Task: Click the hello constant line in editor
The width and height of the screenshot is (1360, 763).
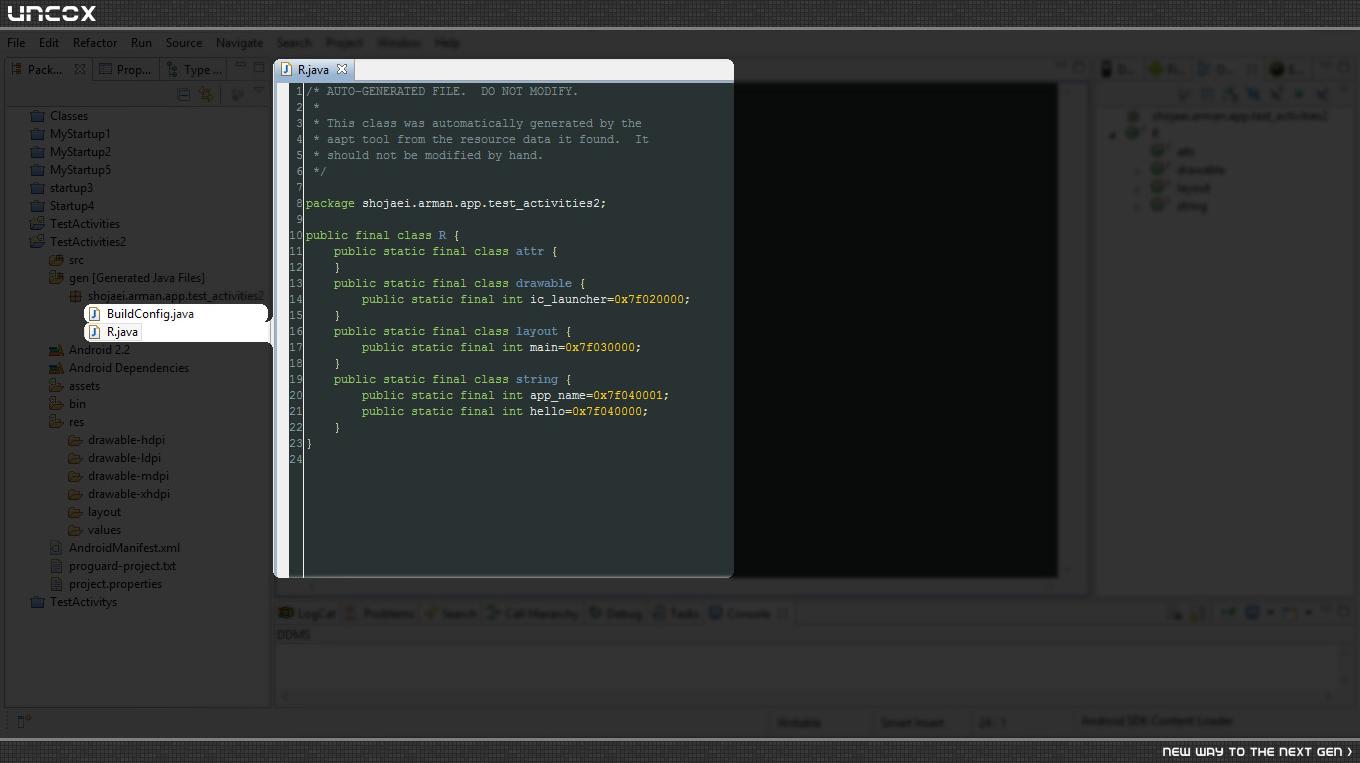Action: tap(505, 411)
